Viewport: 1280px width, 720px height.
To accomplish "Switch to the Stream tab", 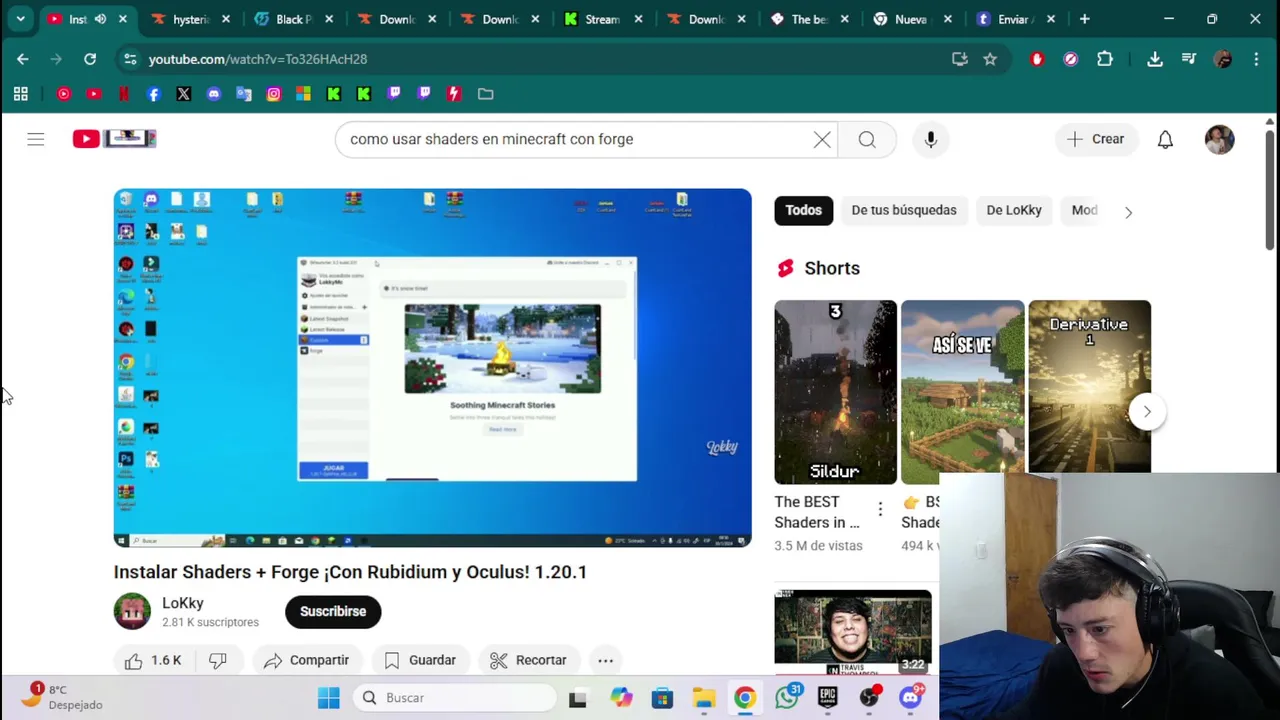I will tap(602, 19).
